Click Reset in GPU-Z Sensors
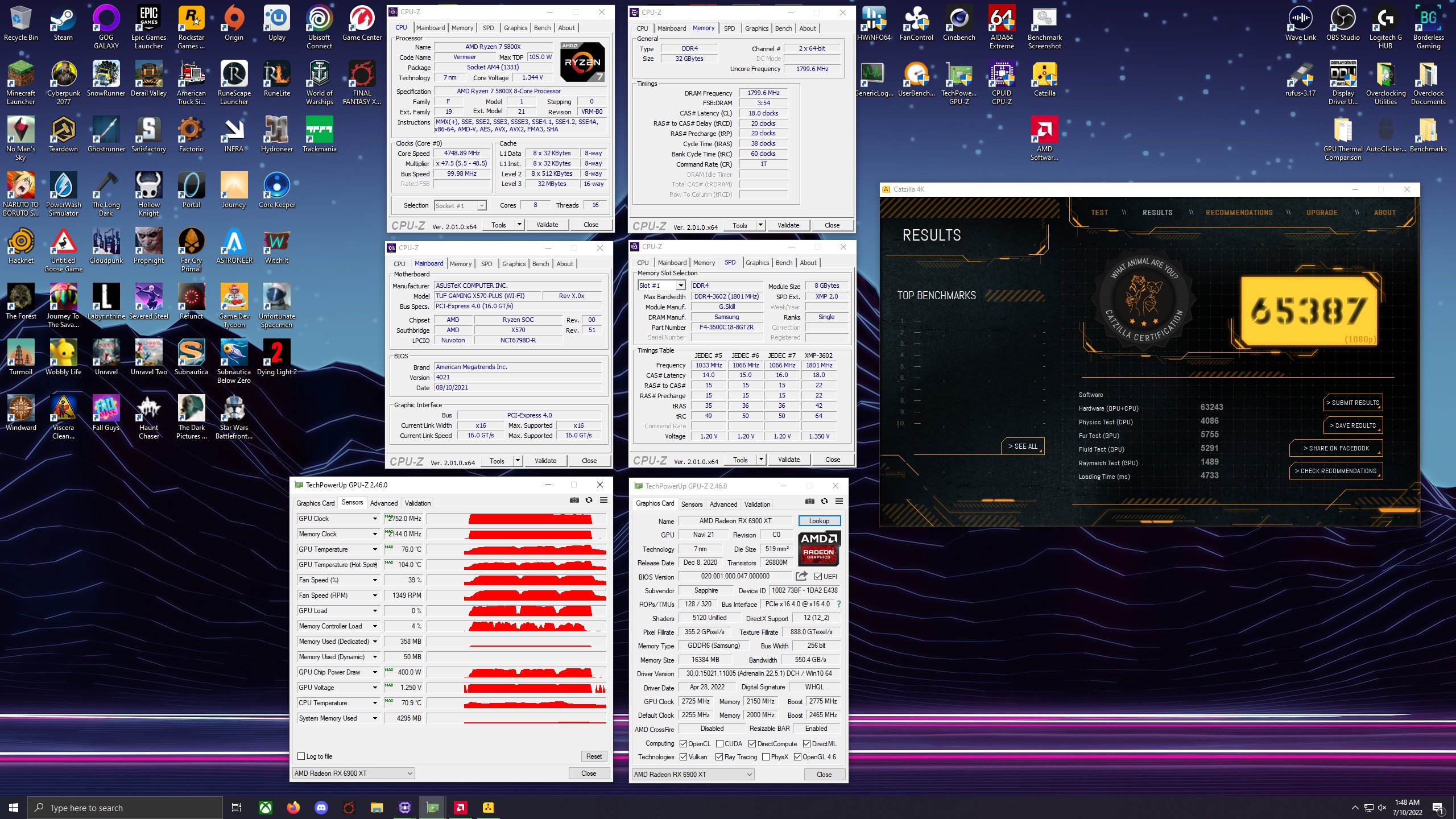This screenshot has width=1456, height=819. pos(594,756)
